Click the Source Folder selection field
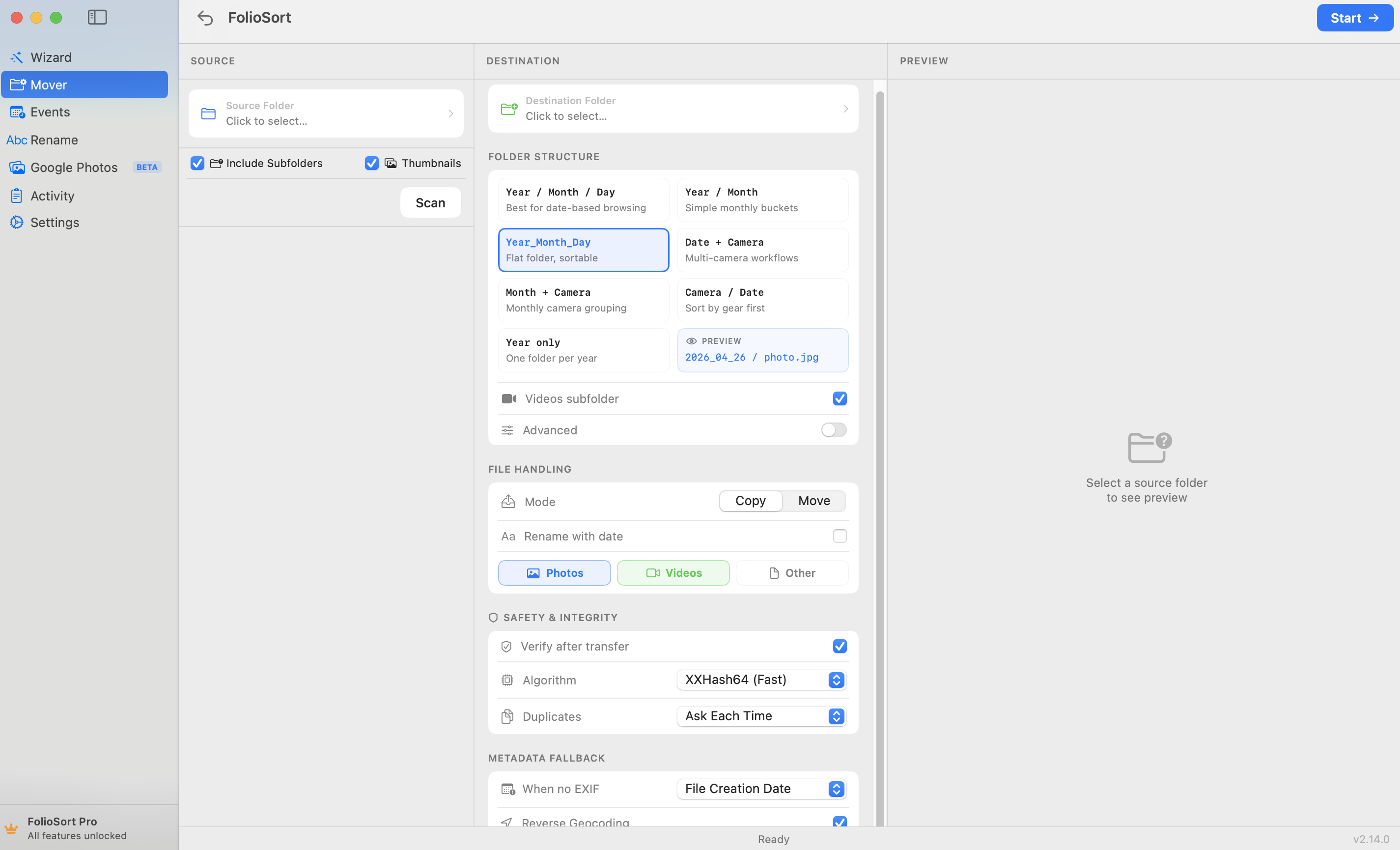This screenshot has height=850, width=1400. (326, 113)
